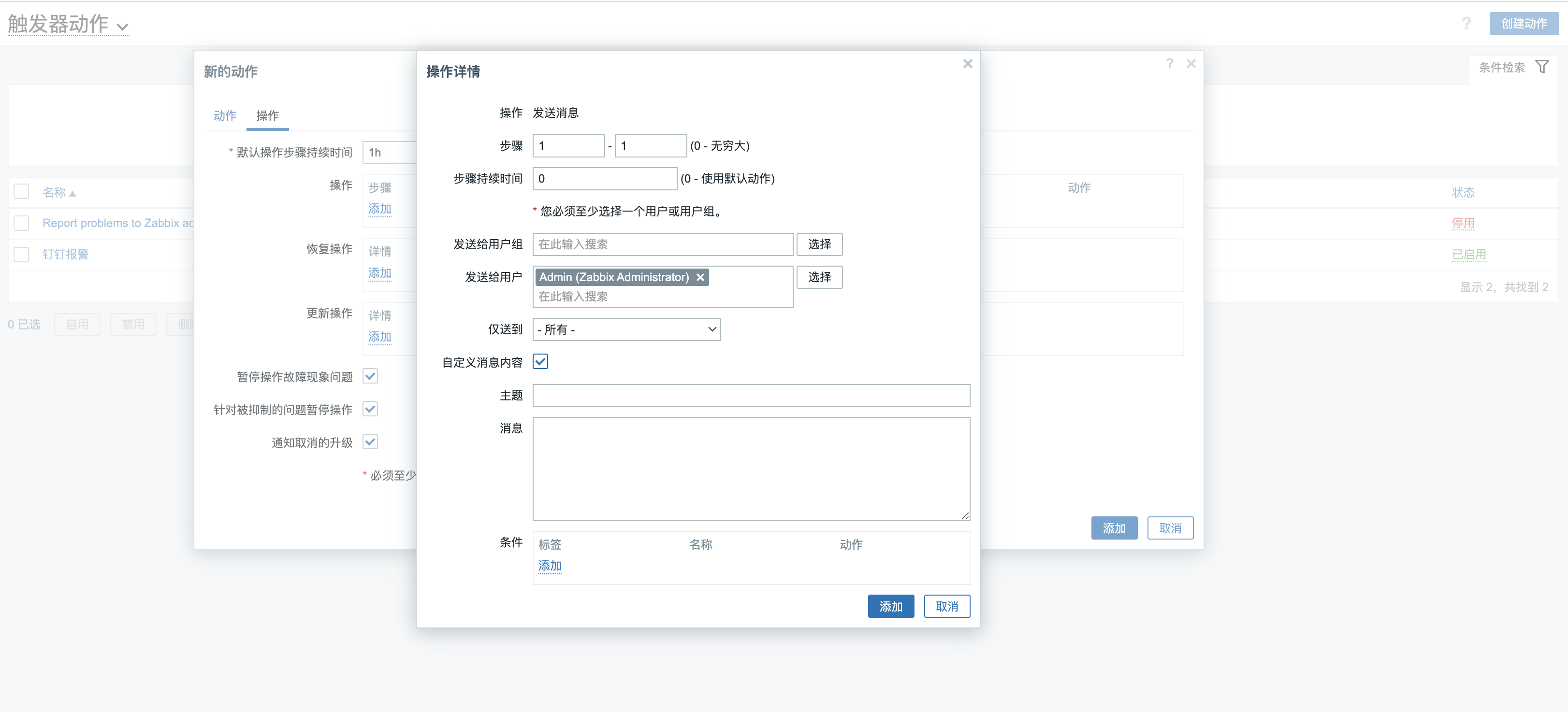Check the Report problems to Zabbix row checkbox
The height and width of the screenshot is (712, 1568).
(x=21, y=223)
